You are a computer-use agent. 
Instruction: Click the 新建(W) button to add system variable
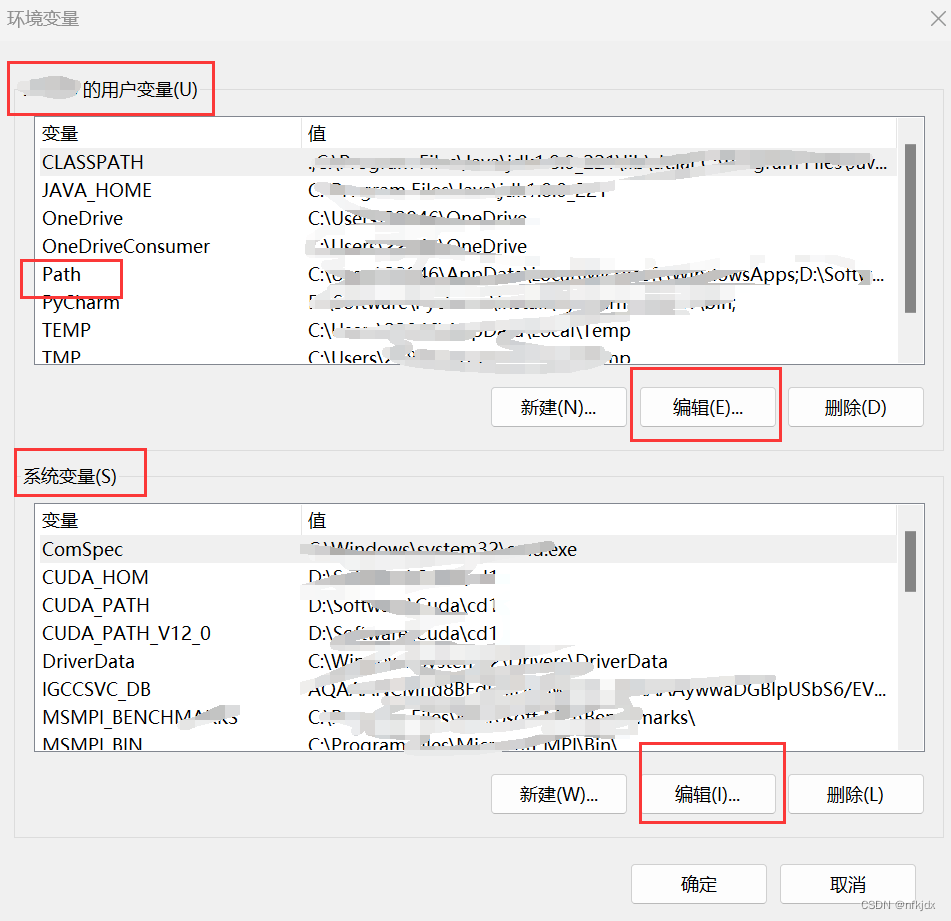click(x=559, y=793)
